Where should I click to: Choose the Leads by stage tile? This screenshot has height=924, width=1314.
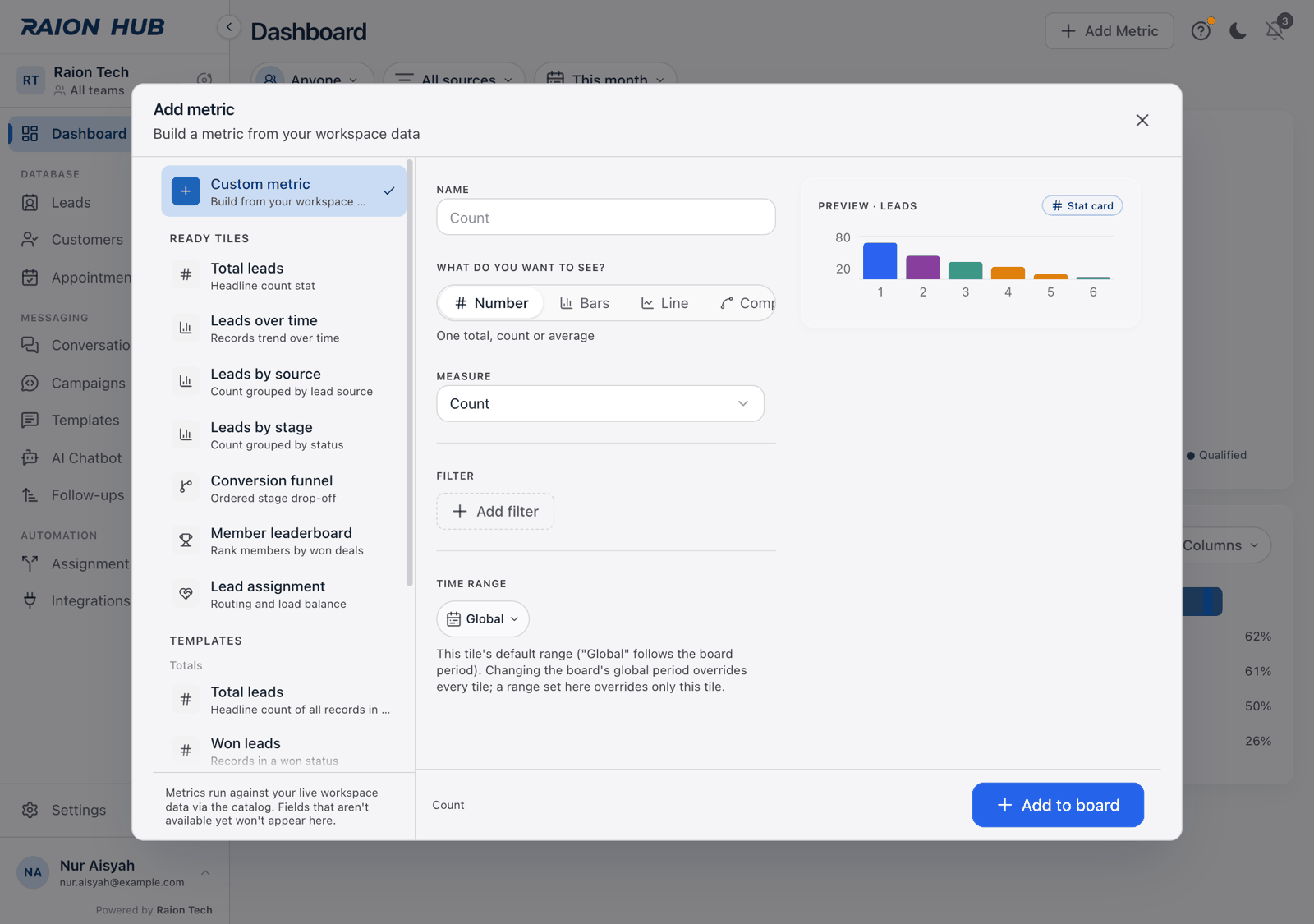coord(283,435)
